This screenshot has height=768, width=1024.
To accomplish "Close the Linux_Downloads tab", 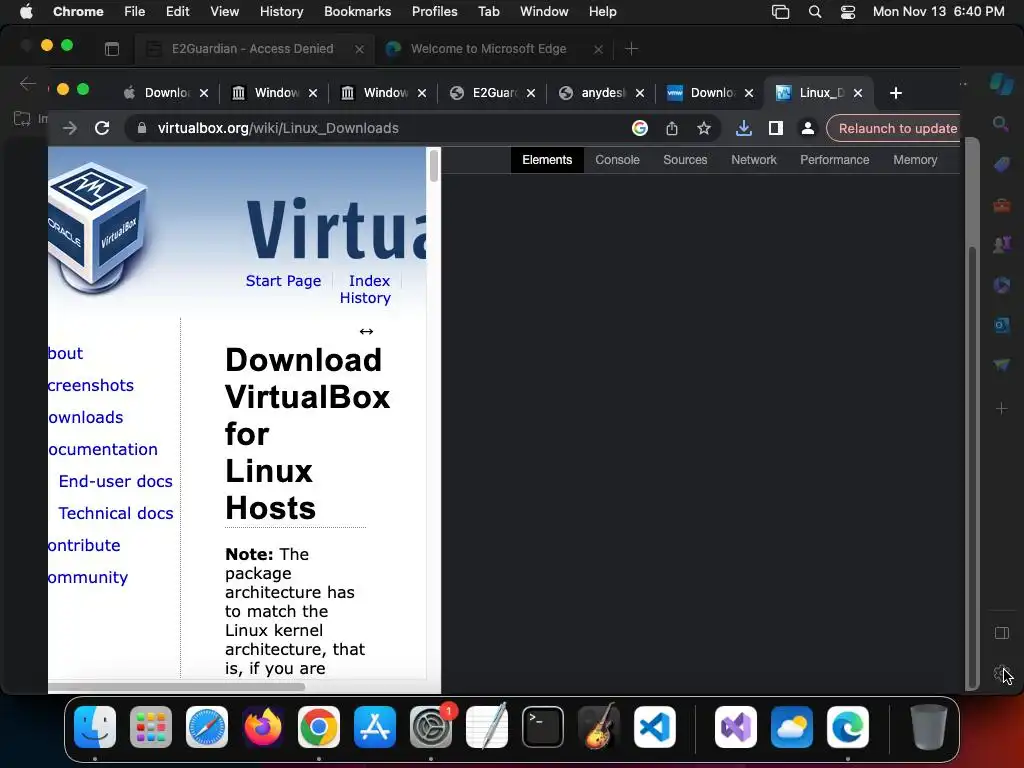I will point(857,93).
